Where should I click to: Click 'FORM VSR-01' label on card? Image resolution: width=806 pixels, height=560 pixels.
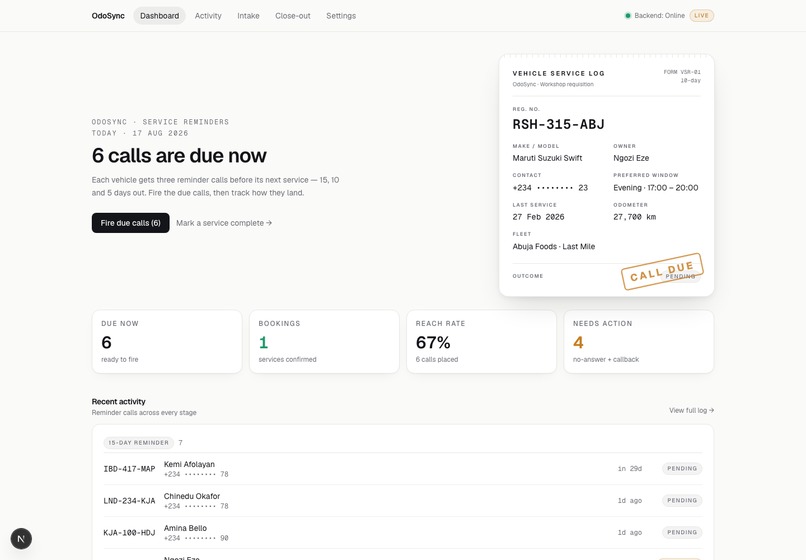(682, 72)
